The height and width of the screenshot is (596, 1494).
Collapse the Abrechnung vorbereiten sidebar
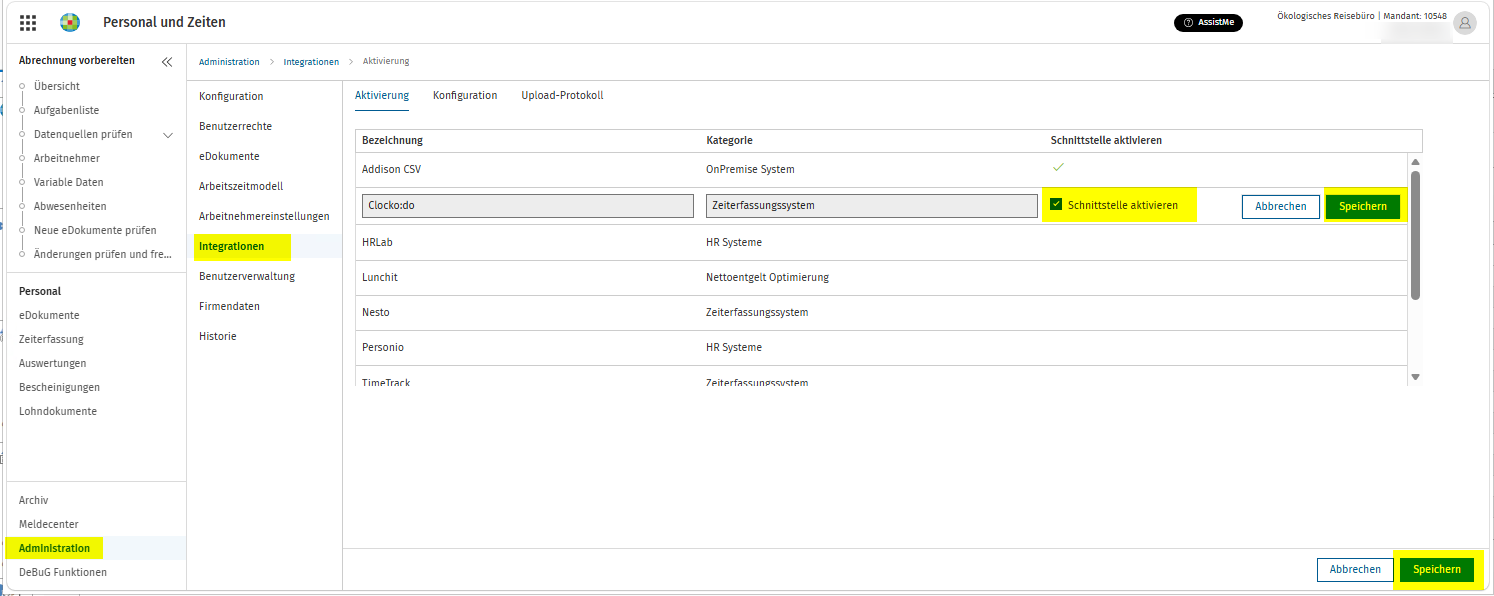(167, 61)
